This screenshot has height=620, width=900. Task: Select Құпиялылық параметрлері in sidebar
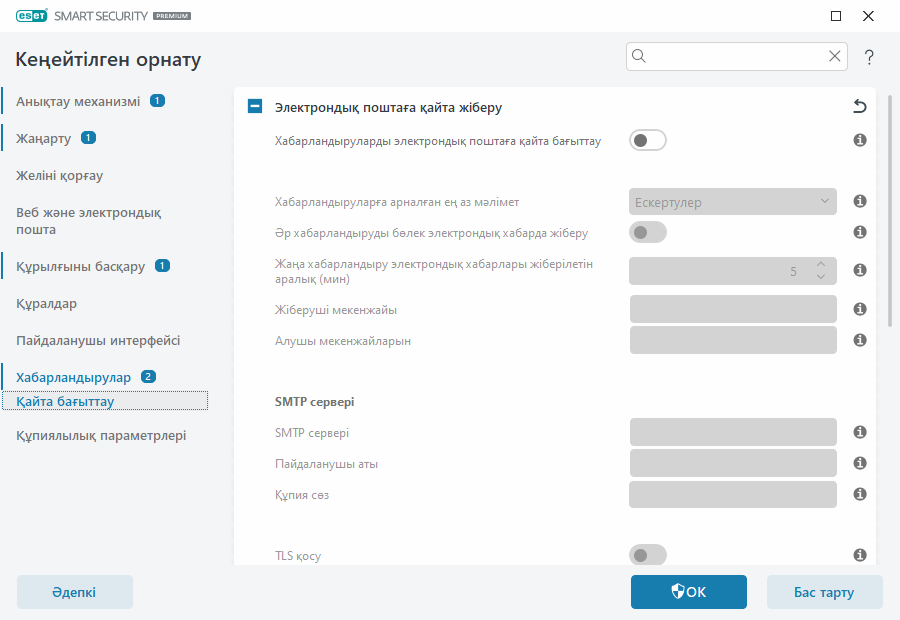(x=101, y=436)
